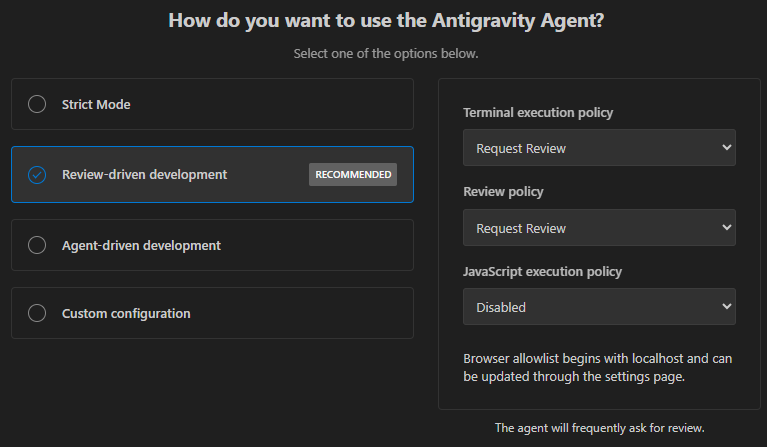Viewport: 767px width, 447px height.
Task: Click "The agent will frequently ask for review" text
Action: pyautogui.click(x=599, y=428)
